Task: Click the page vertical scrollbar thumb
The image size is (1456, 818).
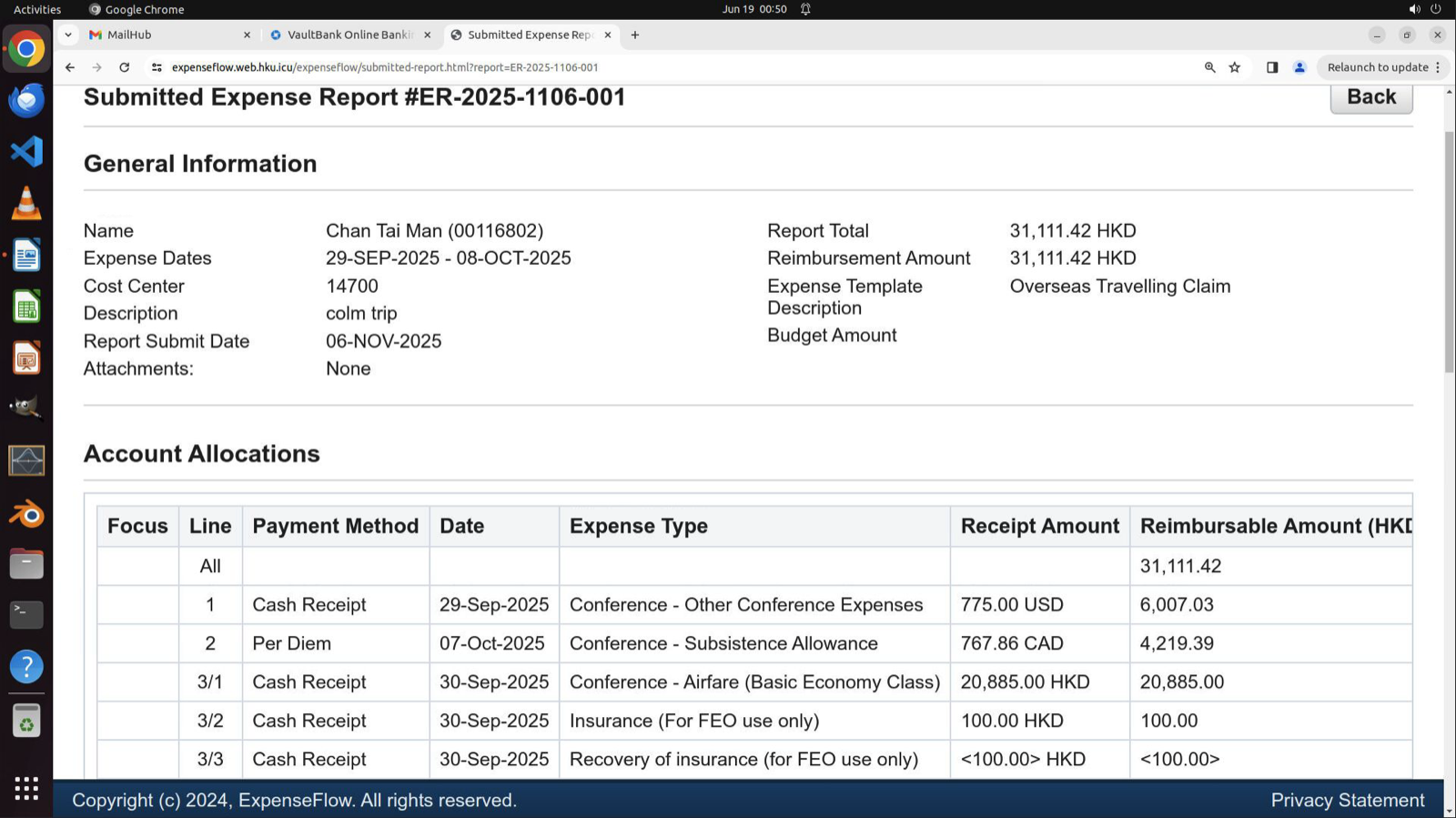Action: (1450, 252)
